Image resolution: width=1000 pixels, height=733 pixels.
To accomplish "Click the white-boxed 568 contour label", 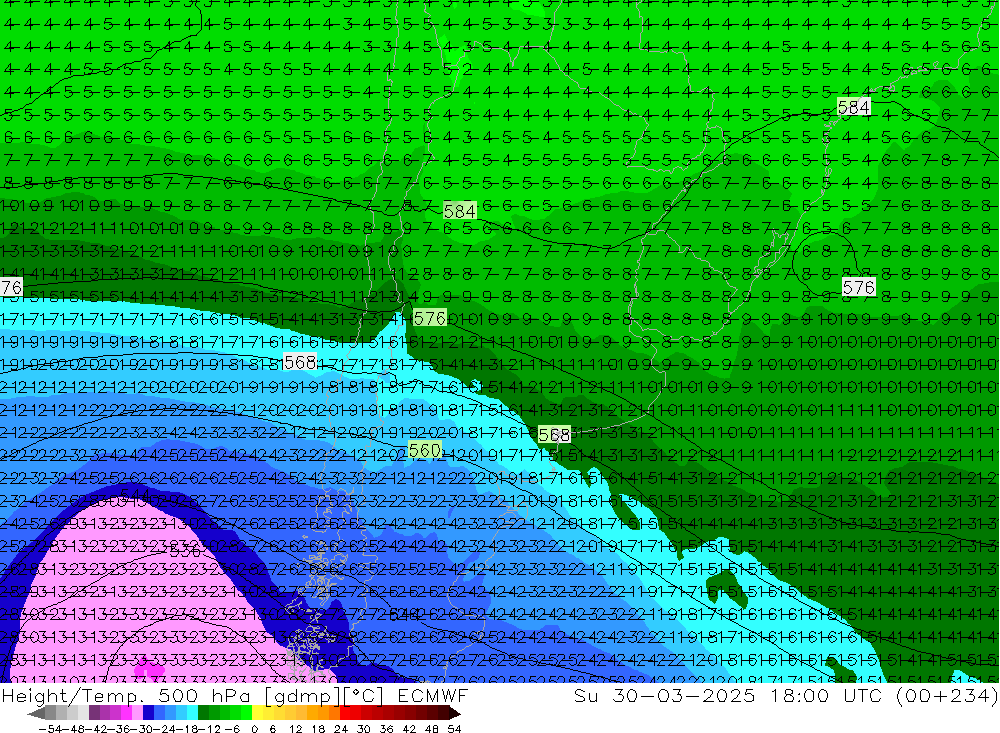I will click(300, 362).
